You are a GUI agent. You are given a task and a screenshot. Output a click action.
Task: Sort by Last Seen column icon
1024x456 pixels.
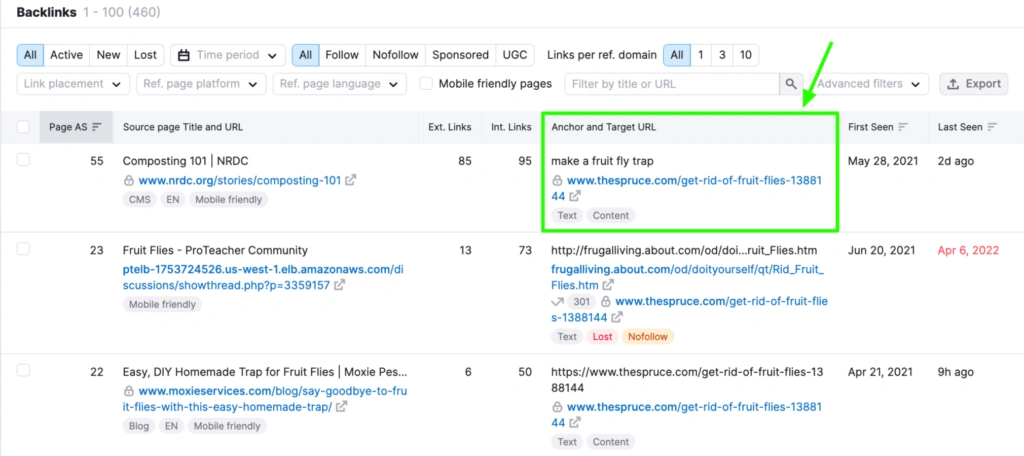tap(992, 127)
